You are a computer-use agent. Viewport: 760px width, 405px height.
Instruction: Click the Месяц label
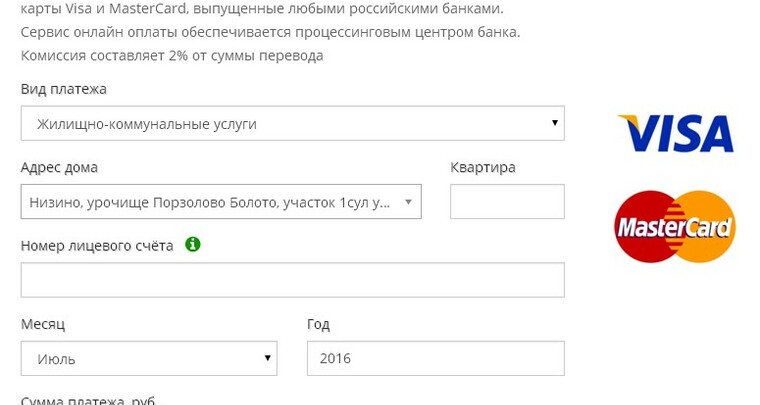[x=43, y=324]
